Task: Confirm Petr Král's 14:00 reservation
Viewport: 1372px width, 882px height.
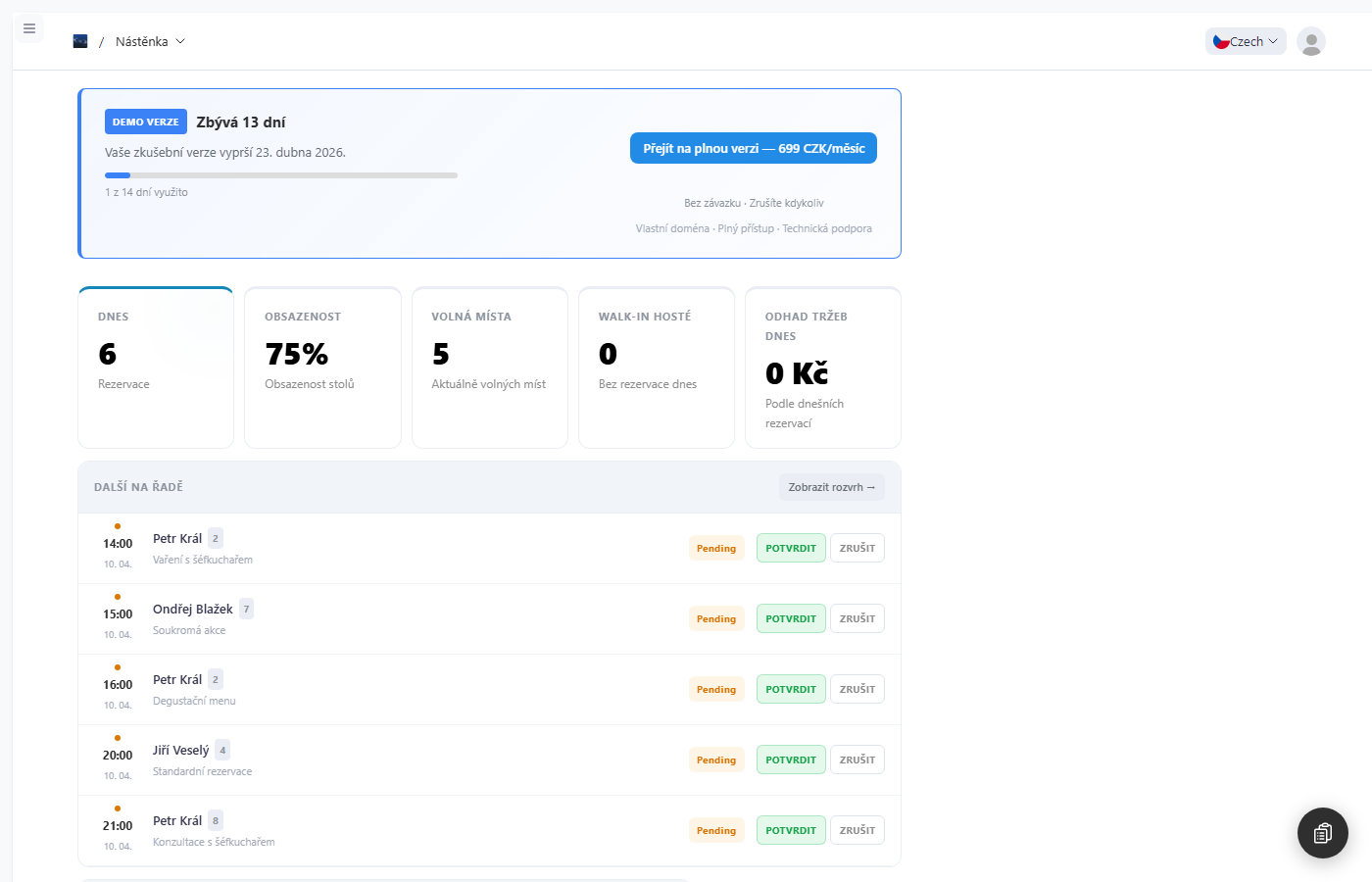Action: tap(790, 549)
